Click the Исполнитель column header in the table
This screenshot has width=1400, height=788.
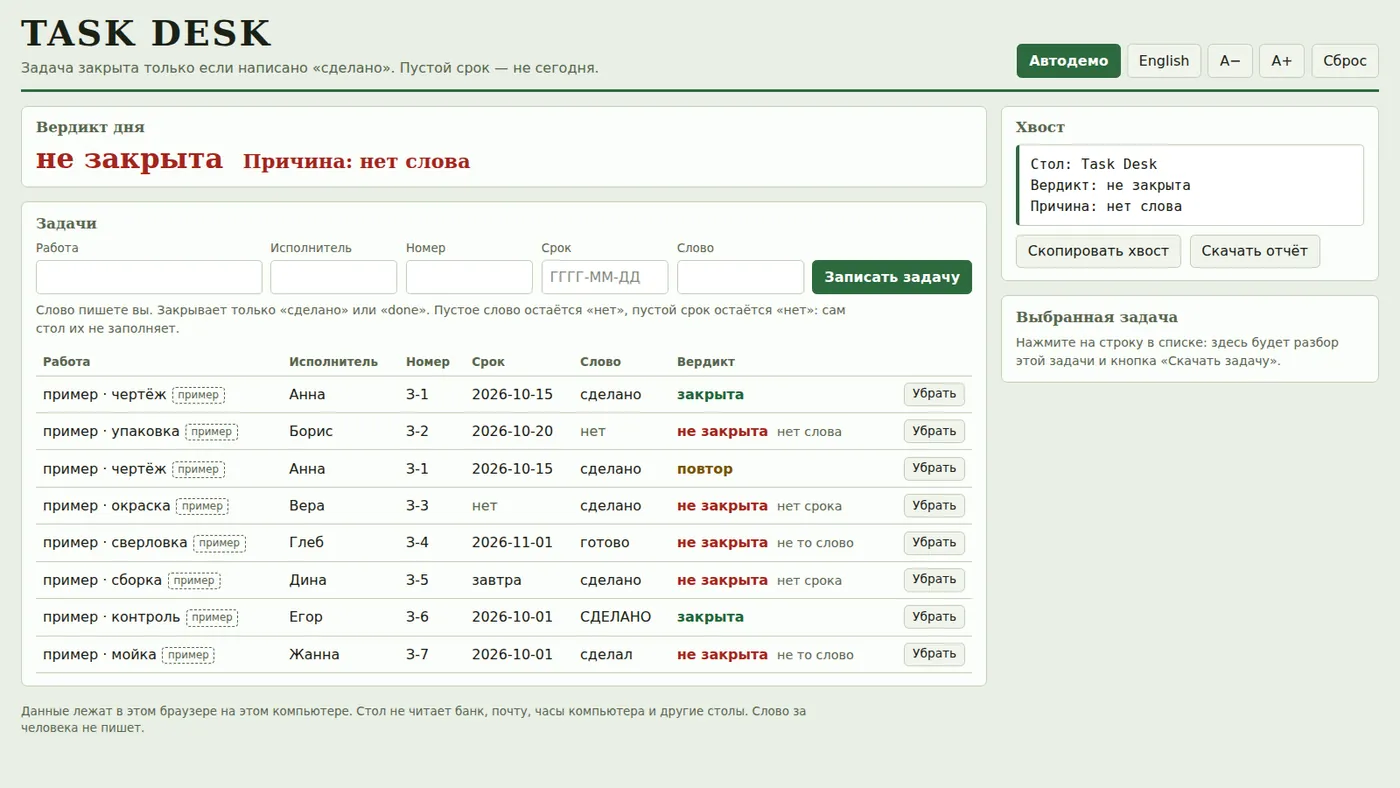(x=334, y=362)
